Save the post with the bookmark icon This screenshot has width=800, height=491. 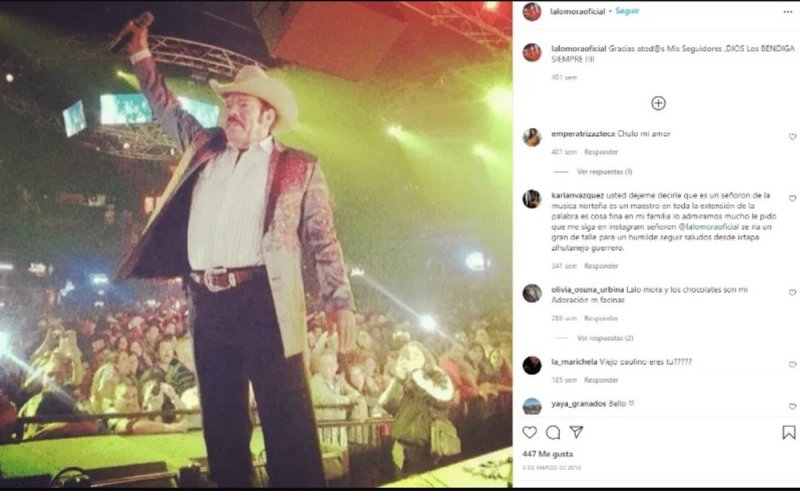789,432
